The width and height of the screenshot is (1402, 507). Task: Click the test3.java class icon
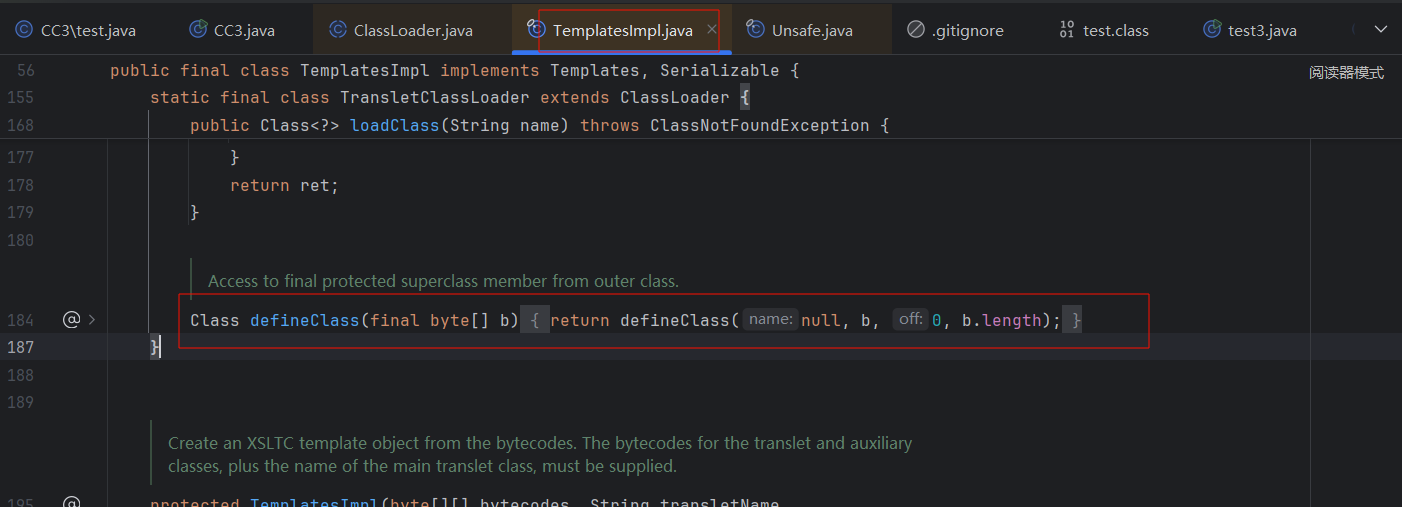click(x=1212, y=30)
